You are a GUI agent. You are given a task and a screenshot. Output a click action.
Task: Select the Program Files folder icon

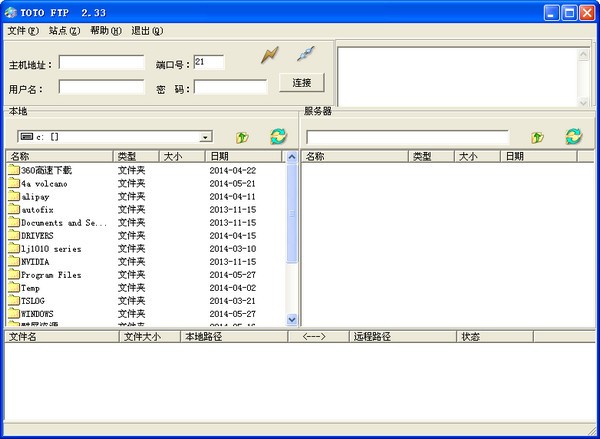(14, 274)
